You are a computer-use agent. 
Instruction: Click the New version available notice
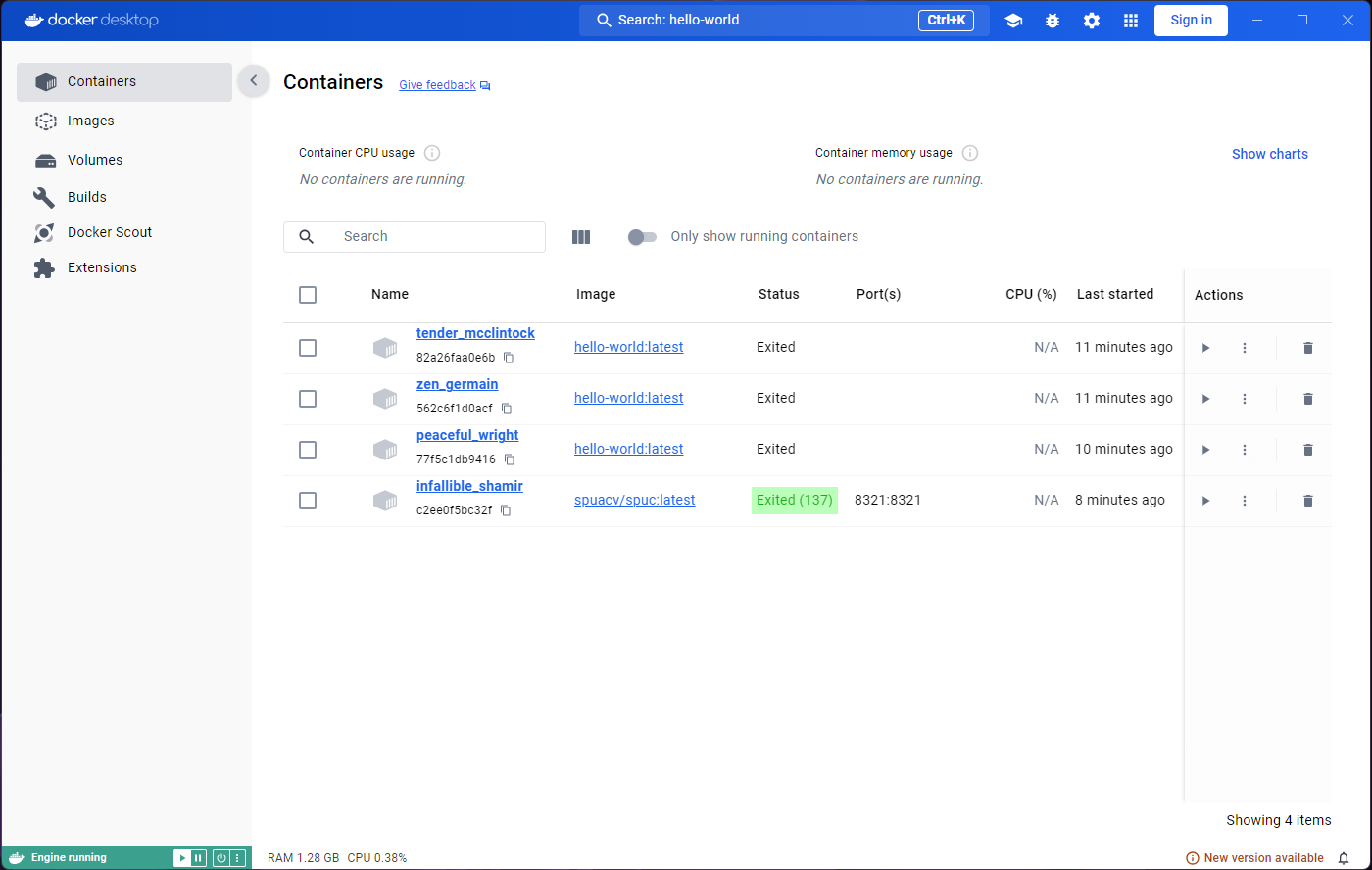[x=1254, y=858]
